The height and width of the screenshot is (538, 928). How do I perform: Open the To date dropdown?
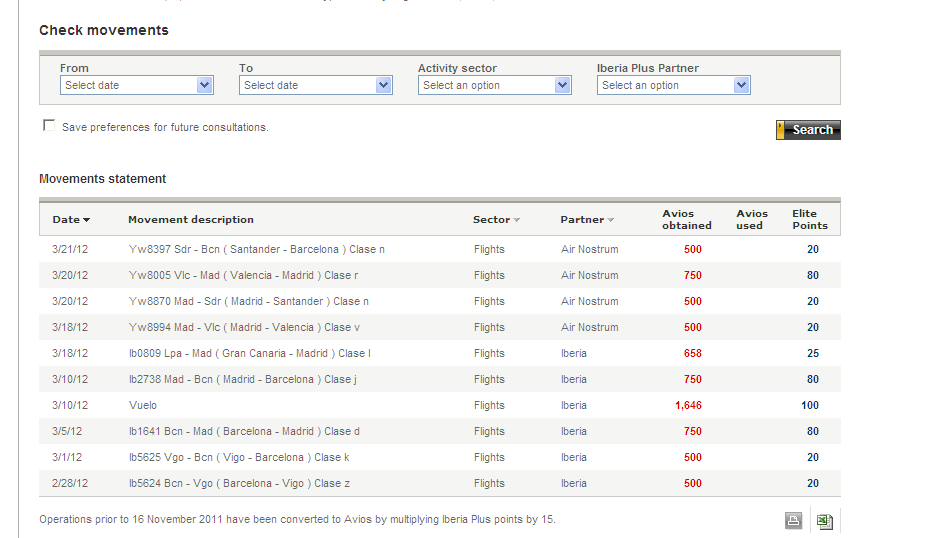pos(384,86)
